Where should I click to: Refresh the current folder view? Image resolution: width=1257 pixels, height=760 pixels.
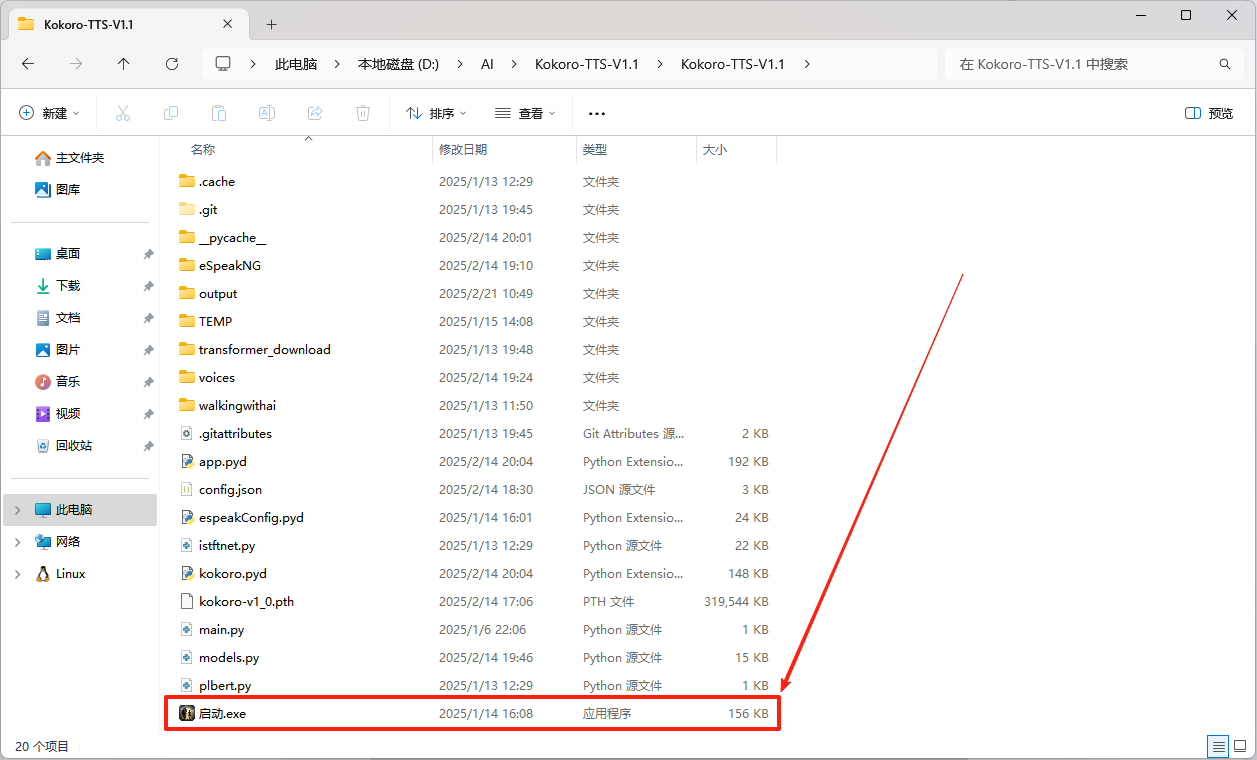click(172, 64)
